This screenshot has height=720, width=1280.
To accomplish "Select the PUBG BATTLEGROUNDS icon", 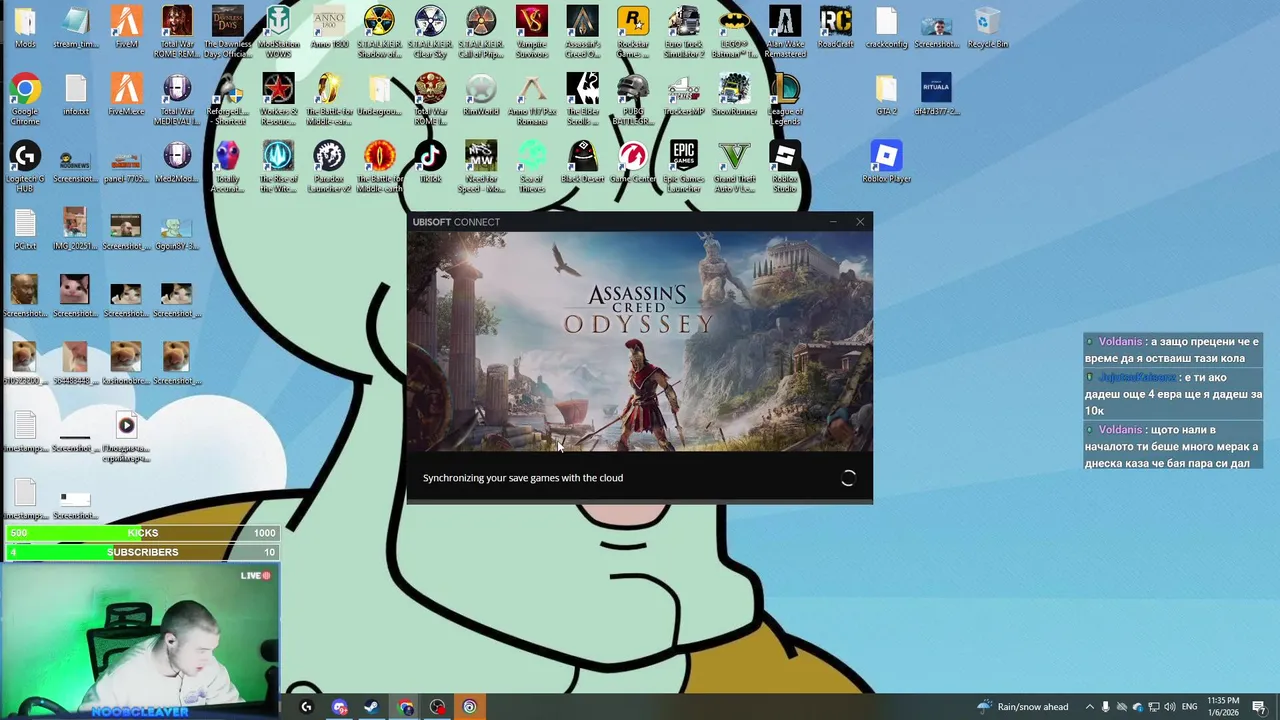I will click(x=632, y=100).
